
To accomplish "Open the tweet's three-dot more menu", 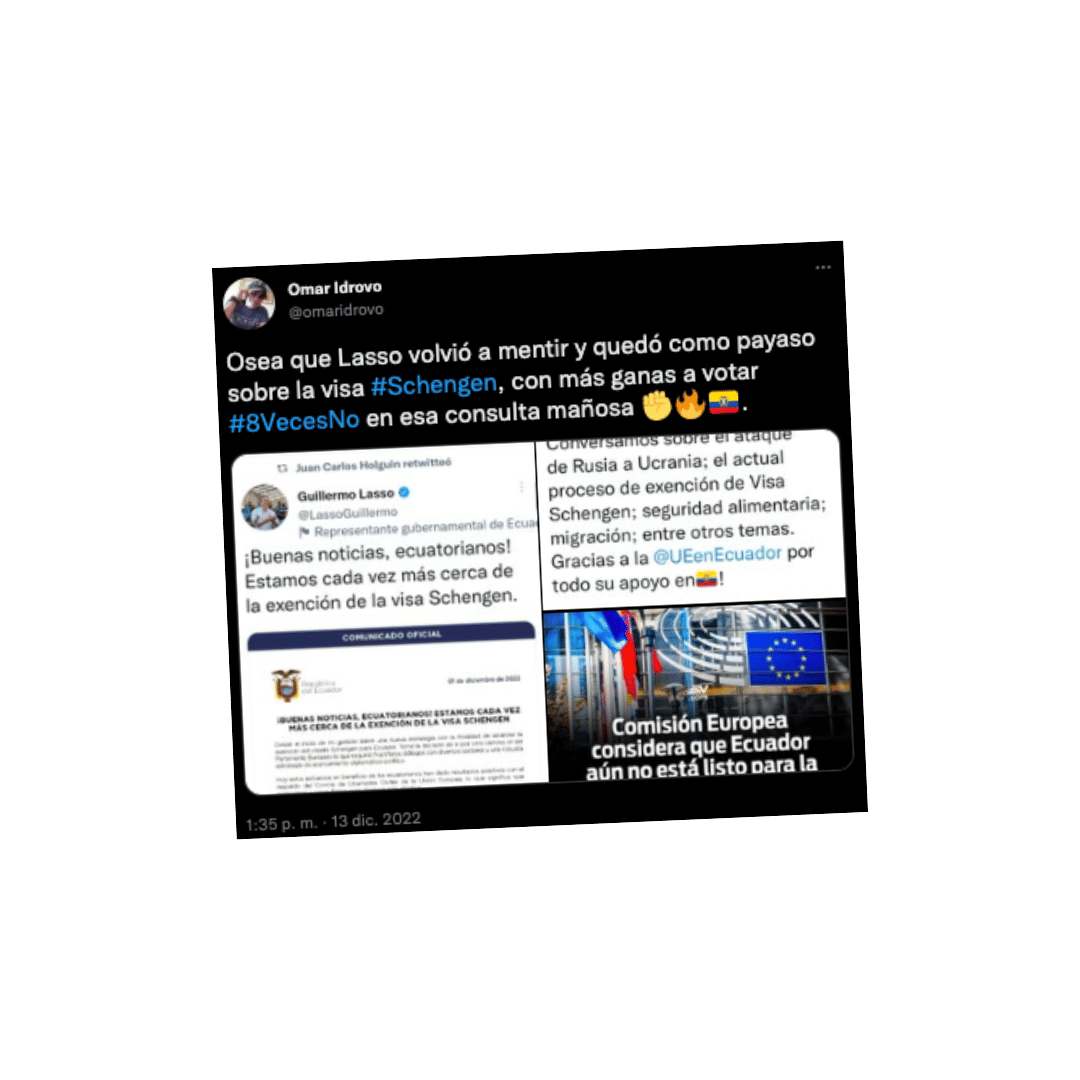I will [x=823, y=267].
